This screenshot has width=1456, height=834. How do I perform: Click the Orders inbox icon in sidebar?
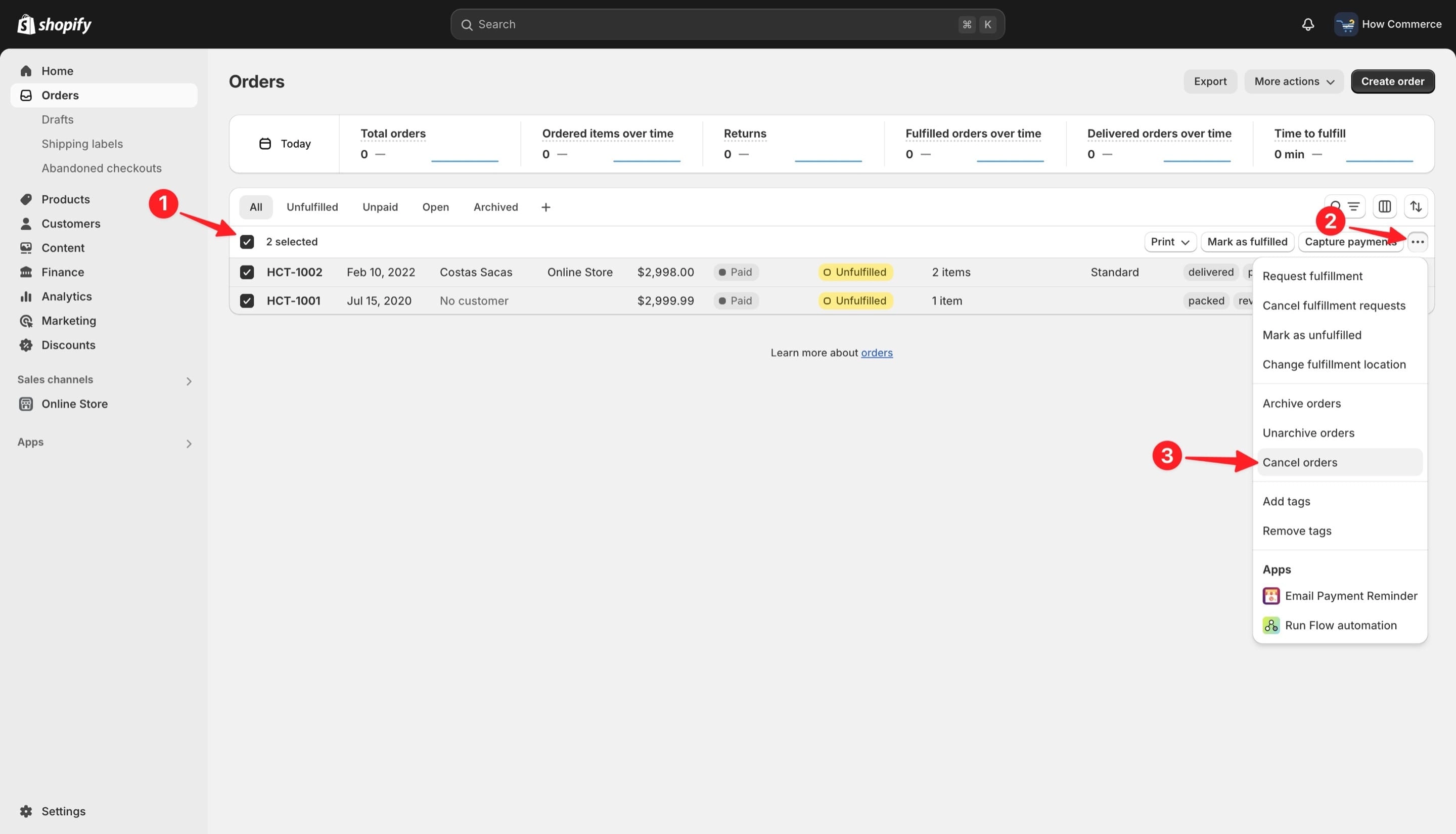26,95
